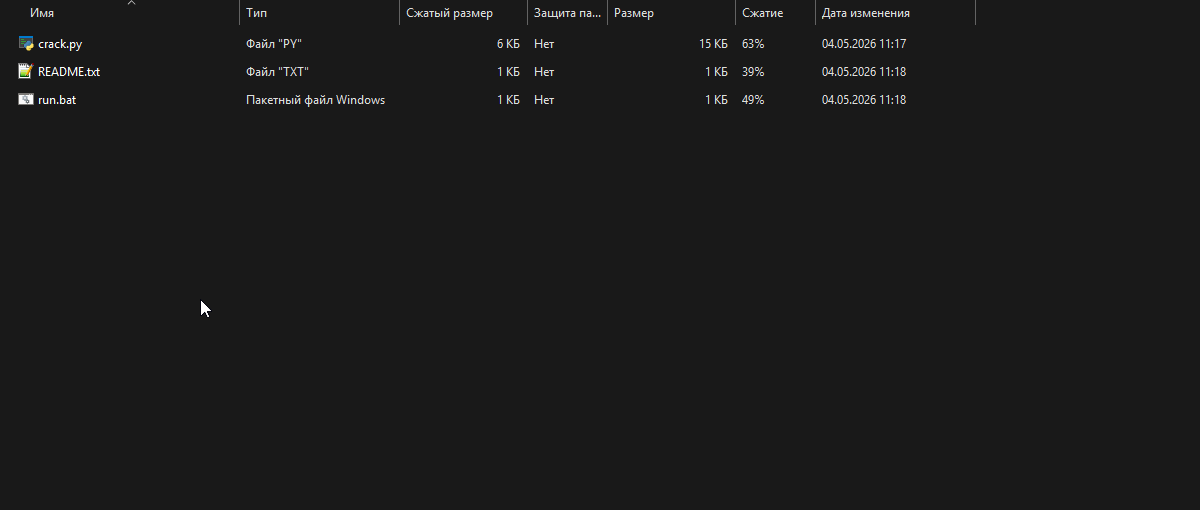Click the Файл "TXT" type cell
Viewport: 1200px width, 510px height.
(x=277, y=72)
